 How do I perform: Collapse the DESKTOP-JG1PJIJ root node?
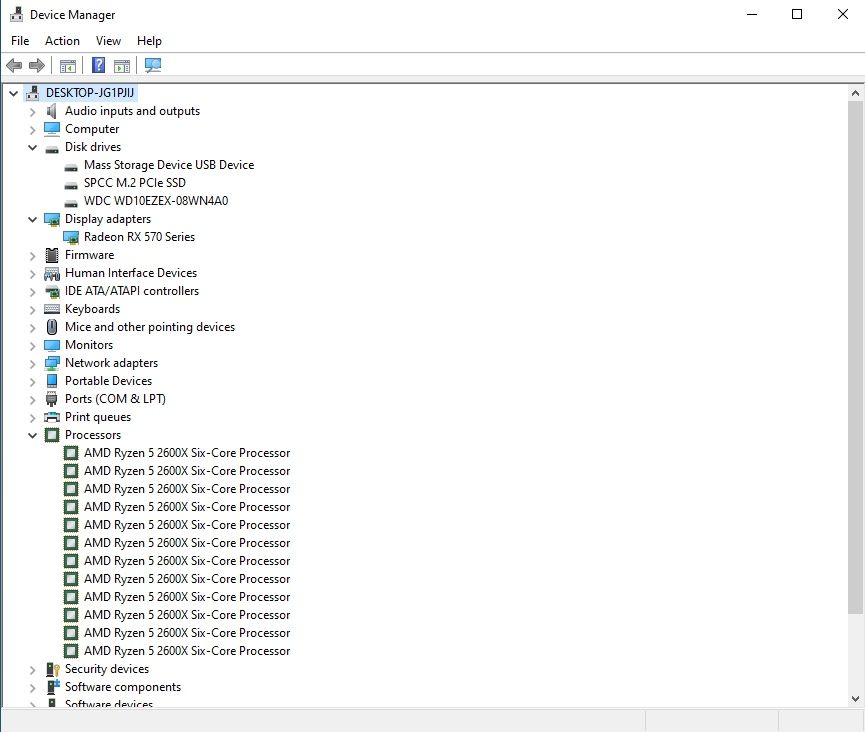click(14, 93)
